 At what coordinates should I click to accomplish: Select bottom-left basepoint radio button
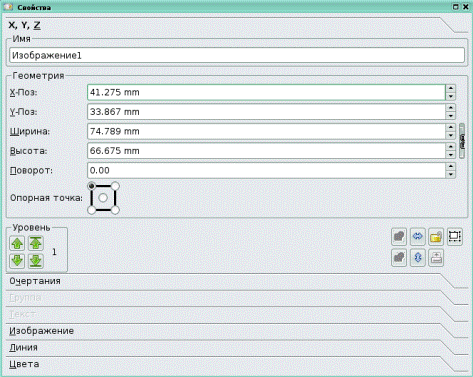(91, 210)
